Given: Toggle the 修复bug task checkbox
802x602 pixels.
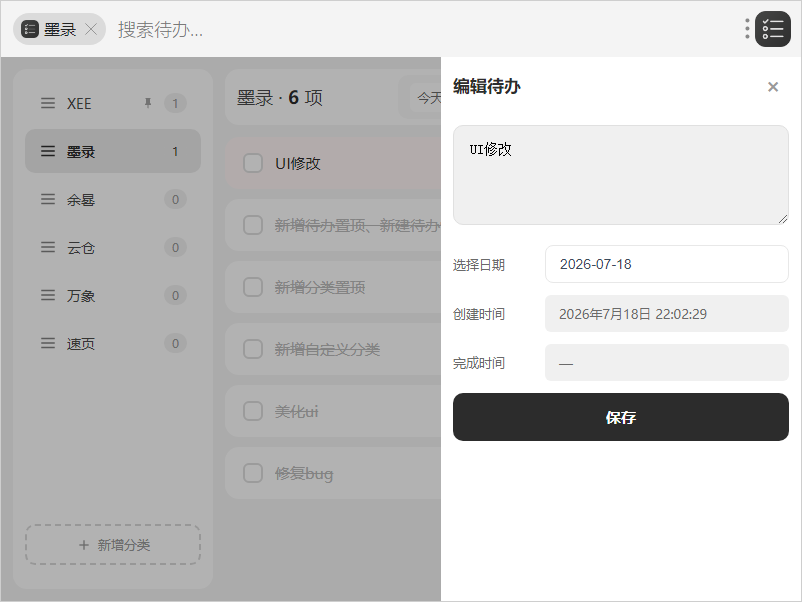Looking at the screenshot, I should pos(253,473).
